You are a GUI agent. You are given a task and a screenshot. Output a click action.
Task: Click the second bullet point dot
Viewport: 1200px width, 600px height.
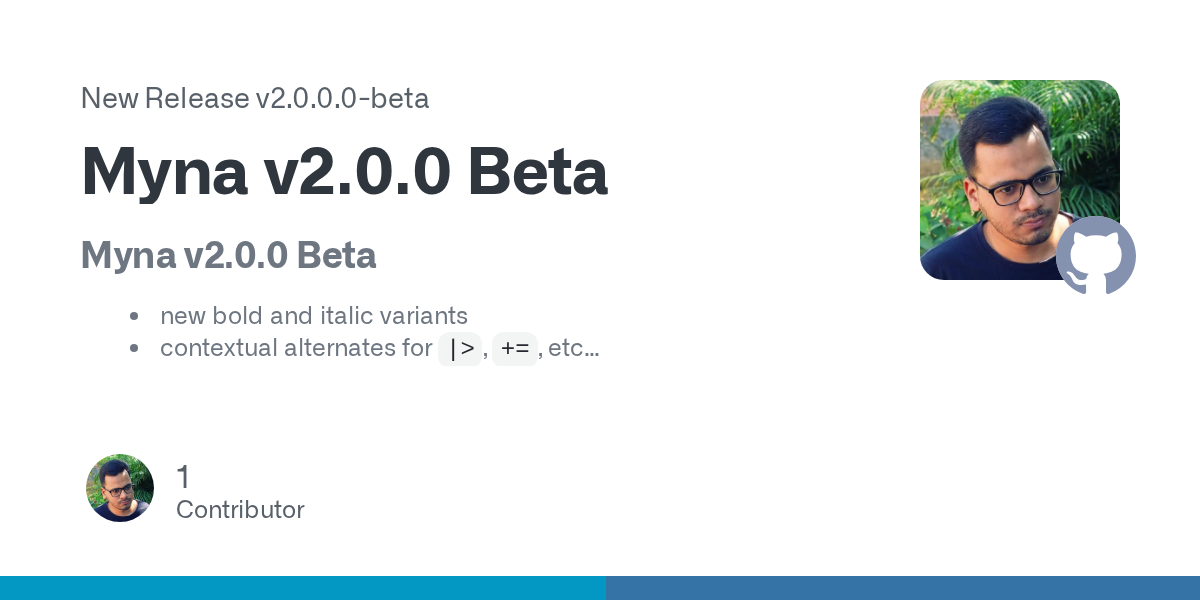pyautogui.click(x=134, y=349)
